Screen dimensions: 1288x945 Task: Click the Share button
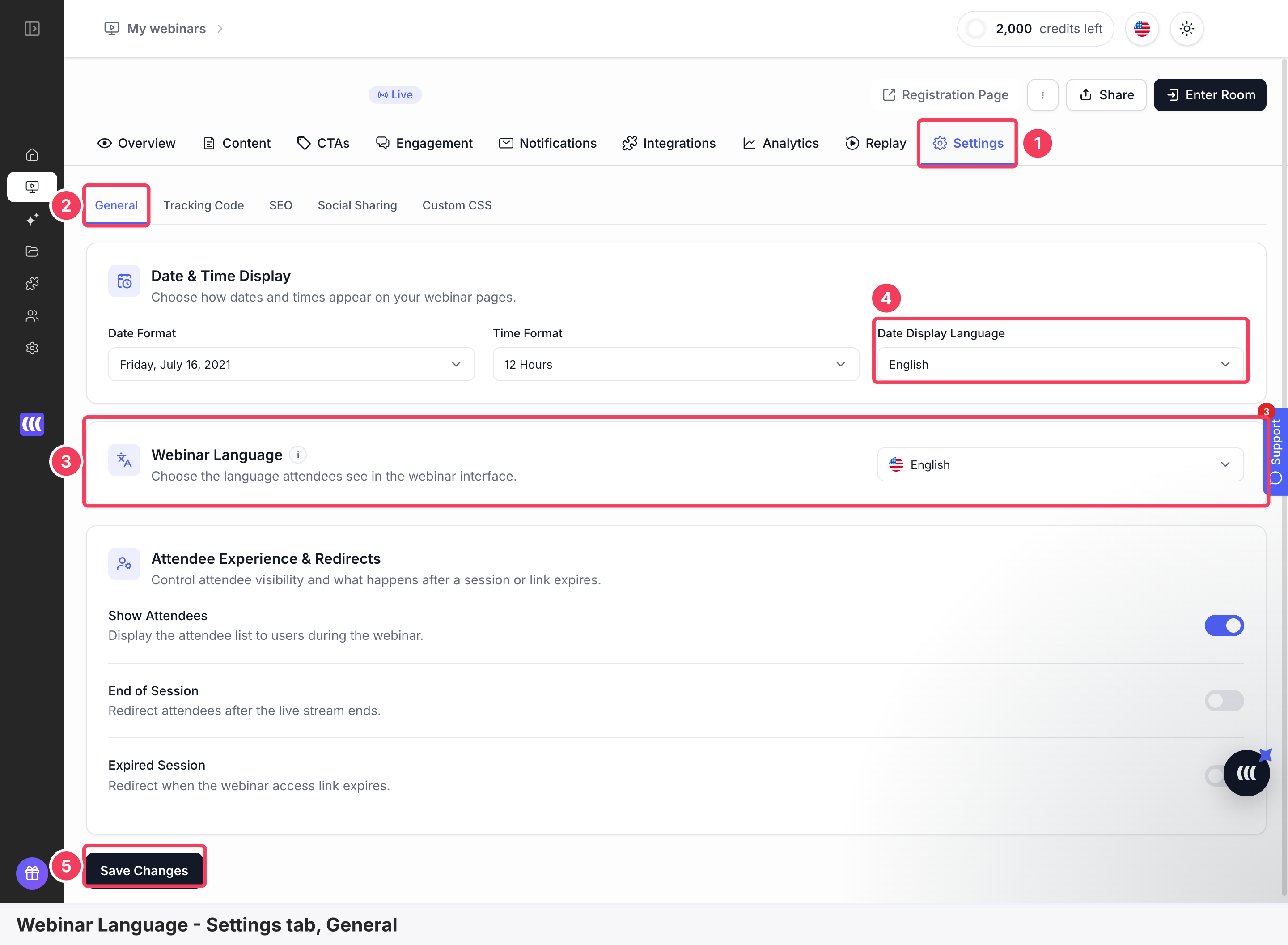(x=1106, y=95)
